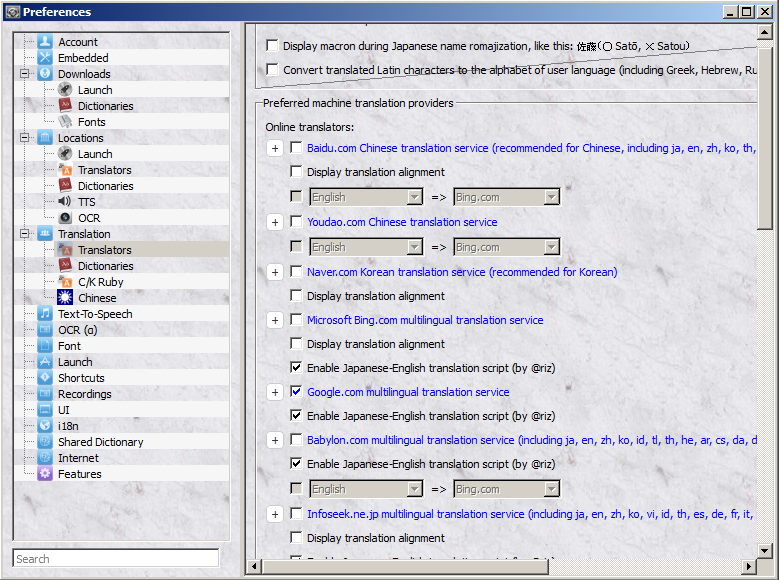The height and width of the screenshot is (580, 779).
Task: Click the TTS speaker icon
Action: [65, 202]
